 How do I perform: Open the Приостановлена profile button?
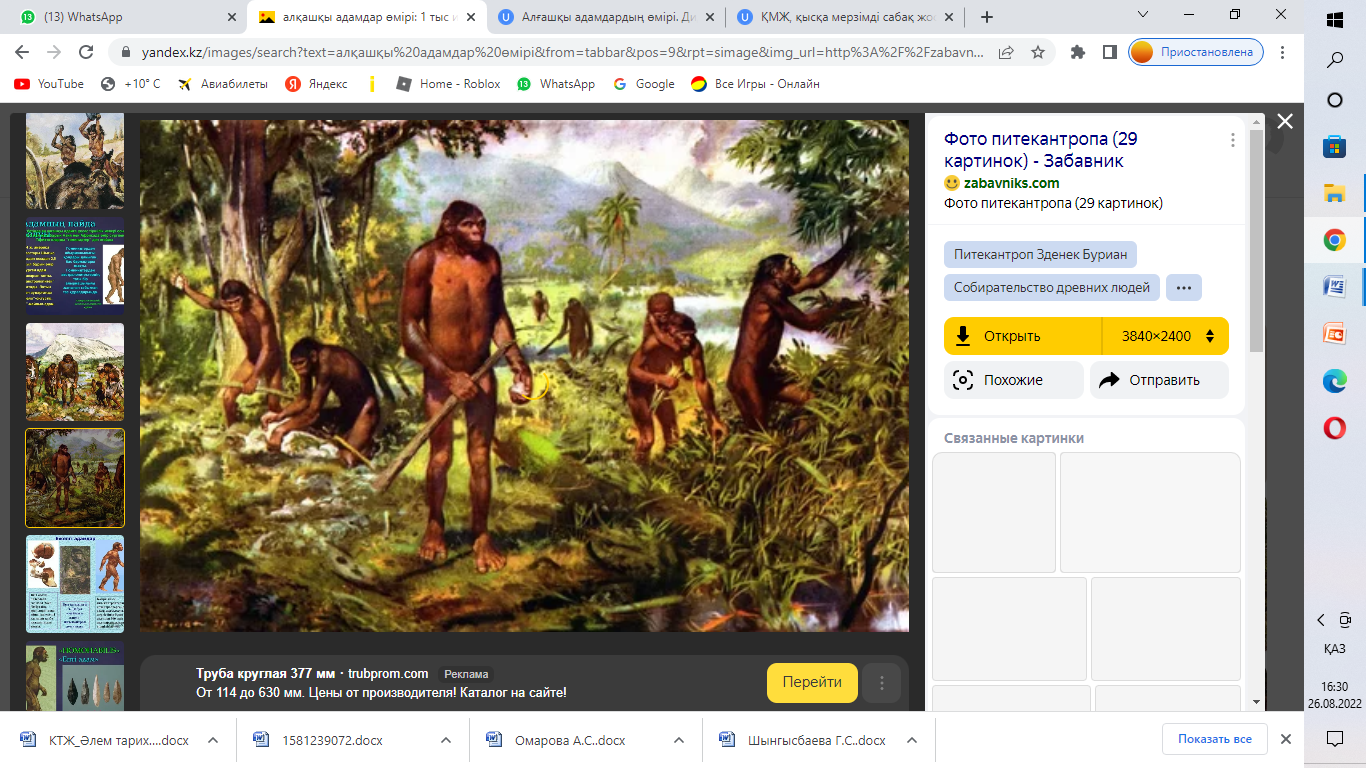(1196, 52)
